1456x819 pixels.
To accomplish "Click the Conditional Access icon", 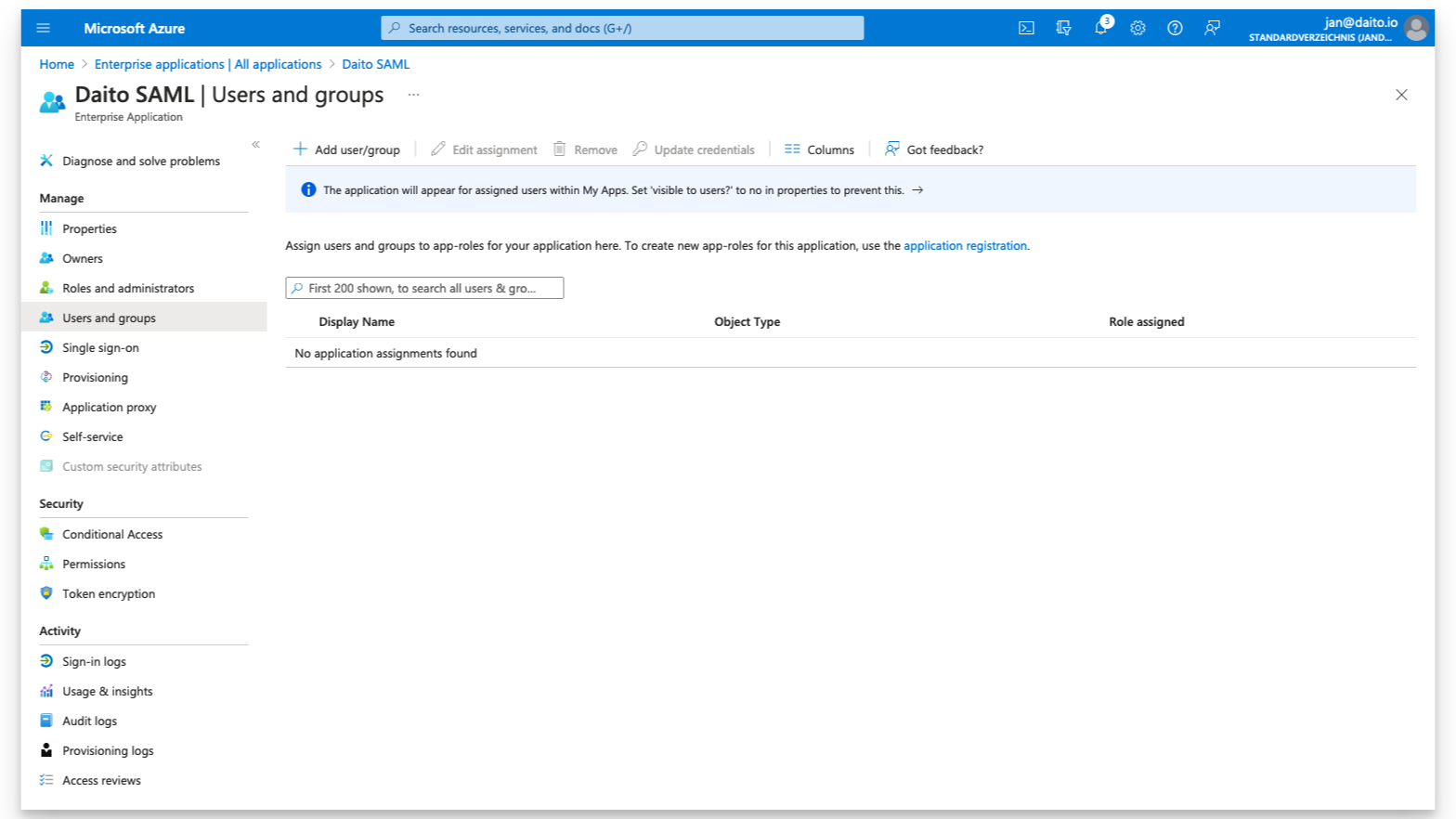I will [46, 534].
